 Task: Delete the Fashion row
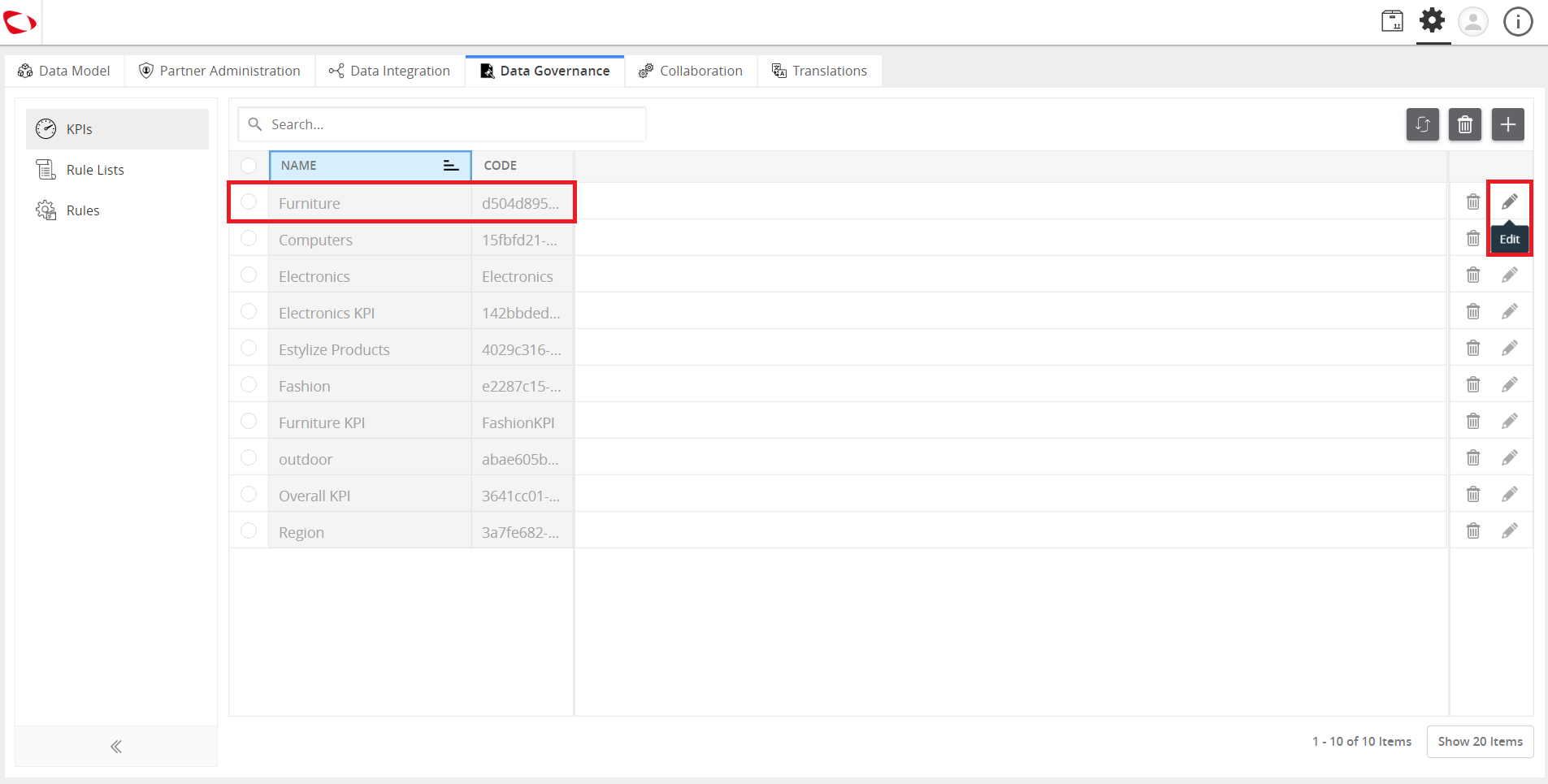coord(1472,384)
